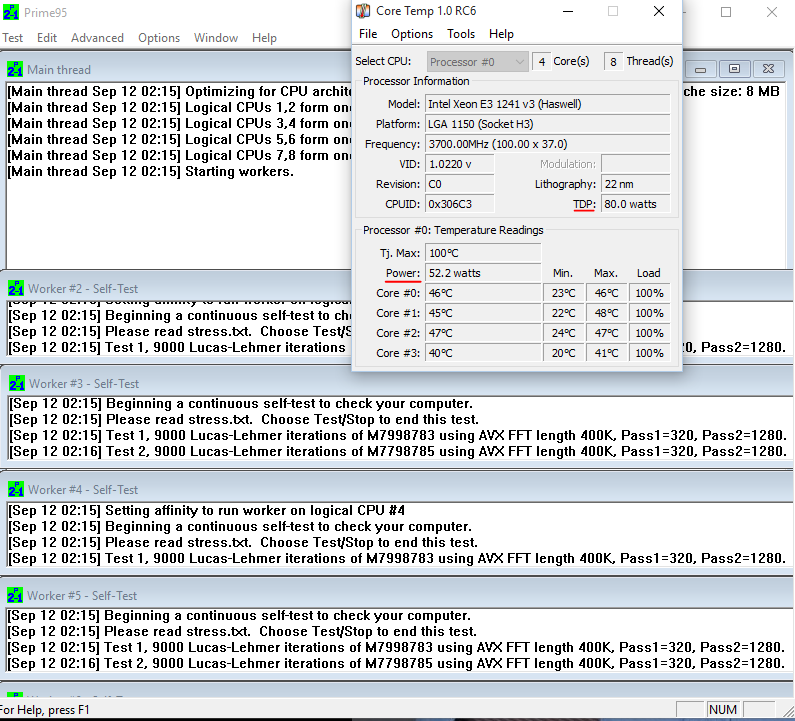Click Core #0 minimum temperature 23°C
Image resolution: width=795 pixels, height=721 pixels.
pyautogui.click(x=564, y=293)
